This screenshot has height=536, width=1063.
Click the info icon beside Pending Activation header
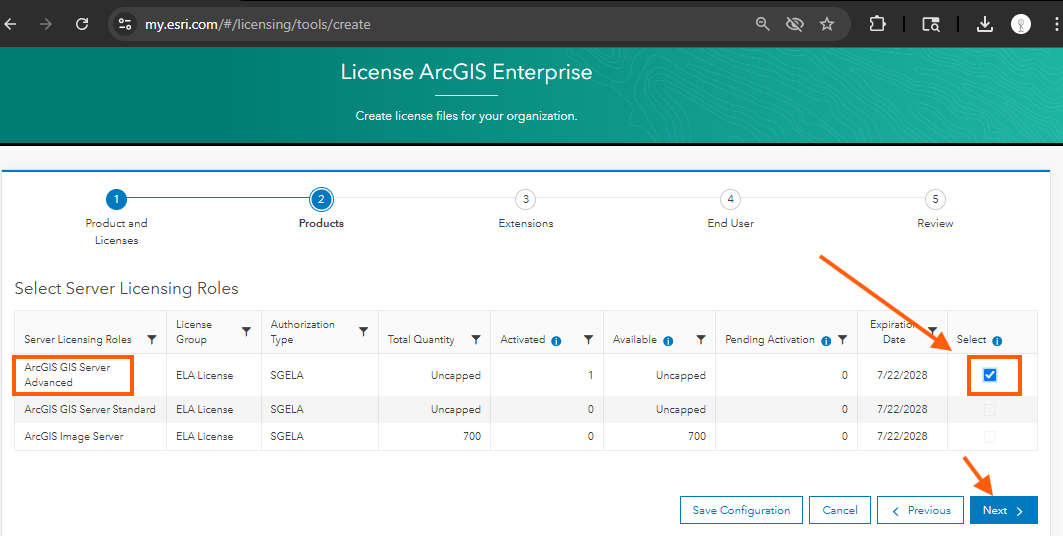(x=826, y=340)
